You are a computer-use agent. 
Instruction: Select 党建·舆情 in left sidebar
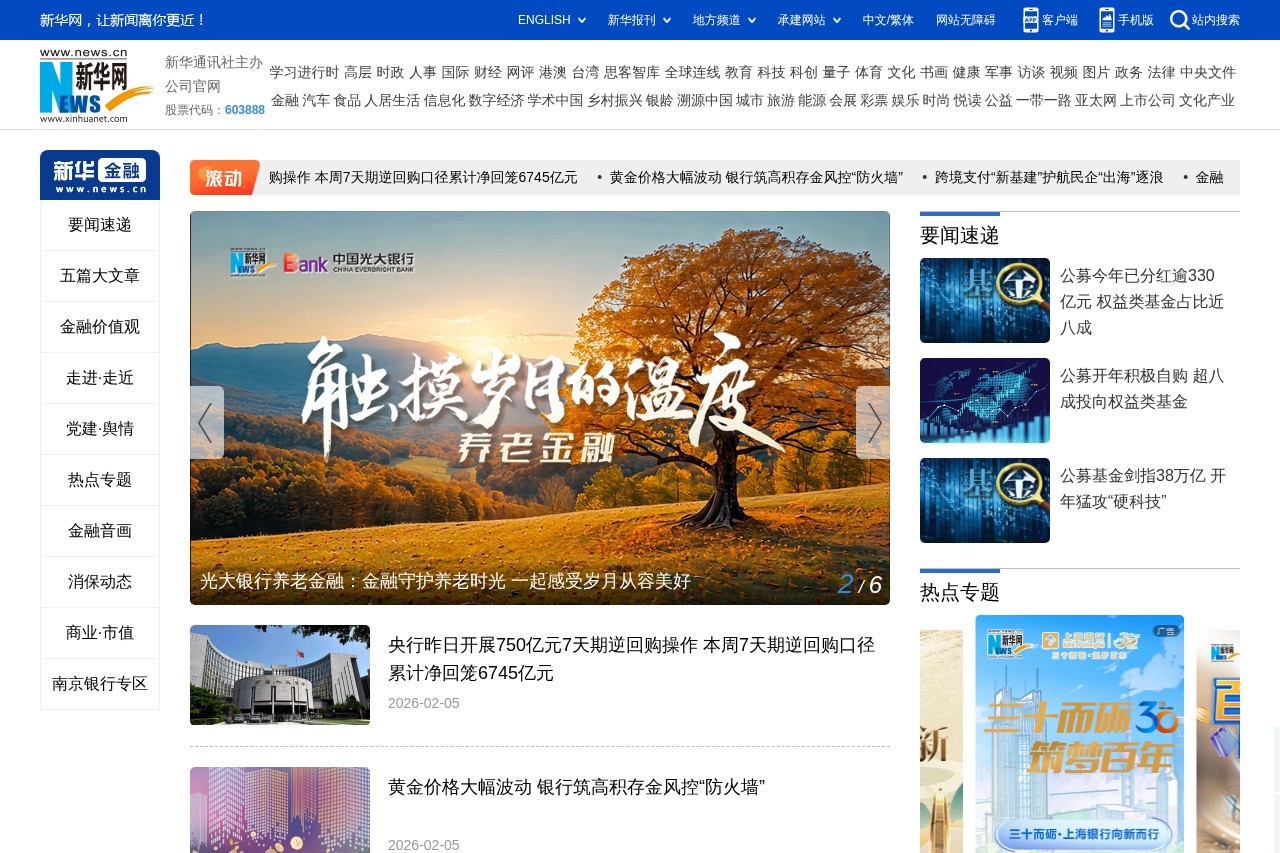click(100, 429)
